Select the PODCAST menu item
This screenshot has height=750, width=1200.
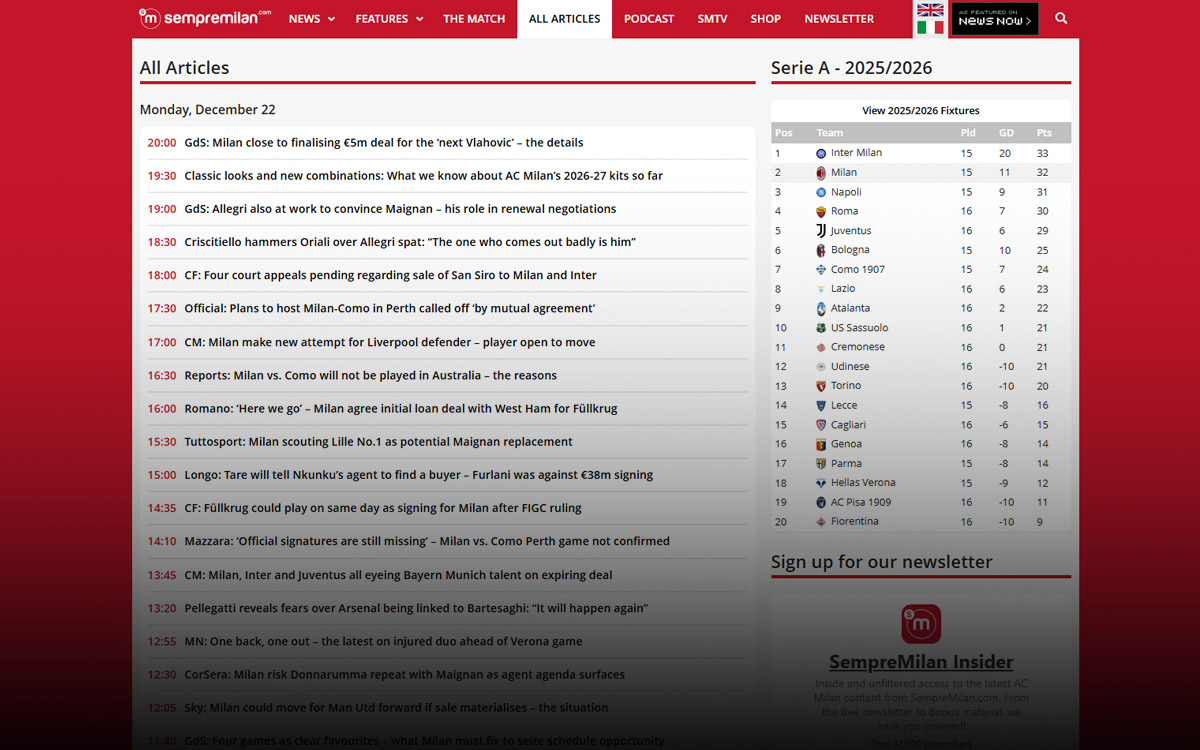(x=648, y=18)
